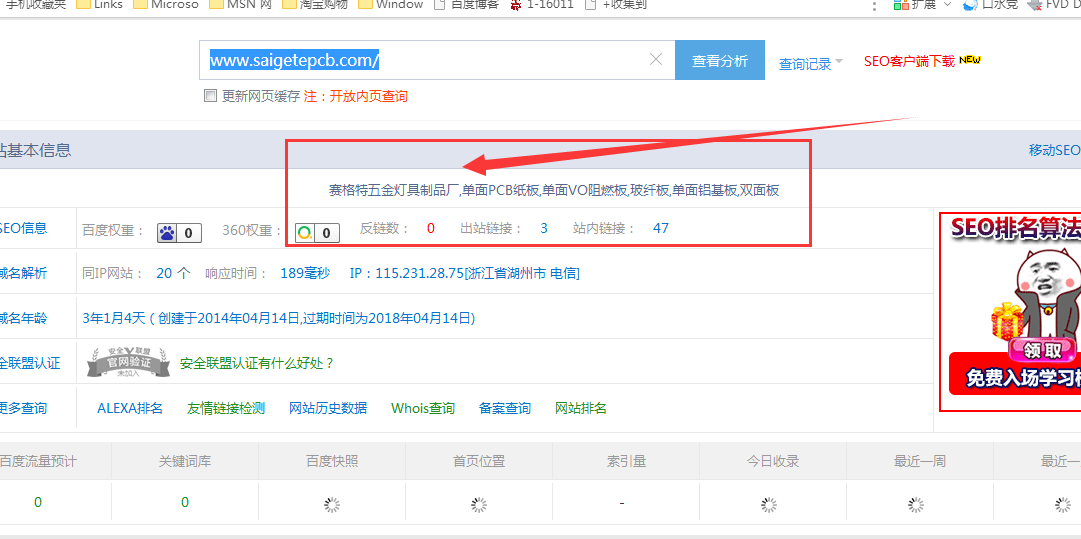Click the 出站链接 value 3

[544, 228]
